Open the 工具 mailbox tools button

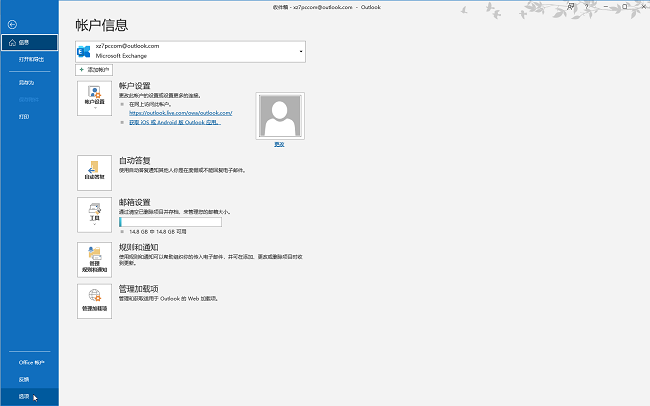(94, 214)
